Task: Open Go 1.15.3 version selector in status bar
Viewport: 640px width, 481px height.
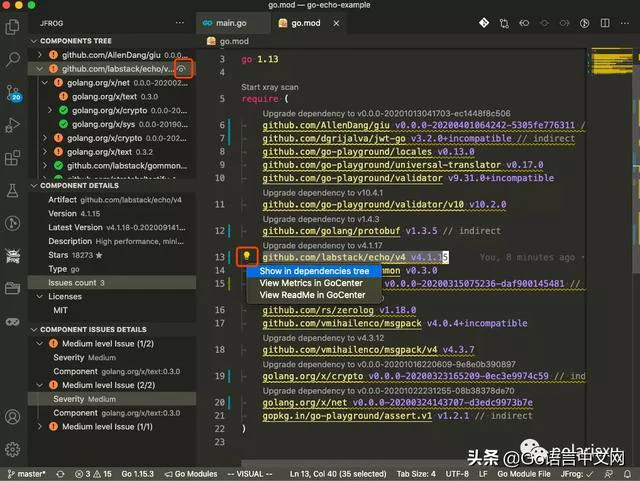Action: (138, 474)
